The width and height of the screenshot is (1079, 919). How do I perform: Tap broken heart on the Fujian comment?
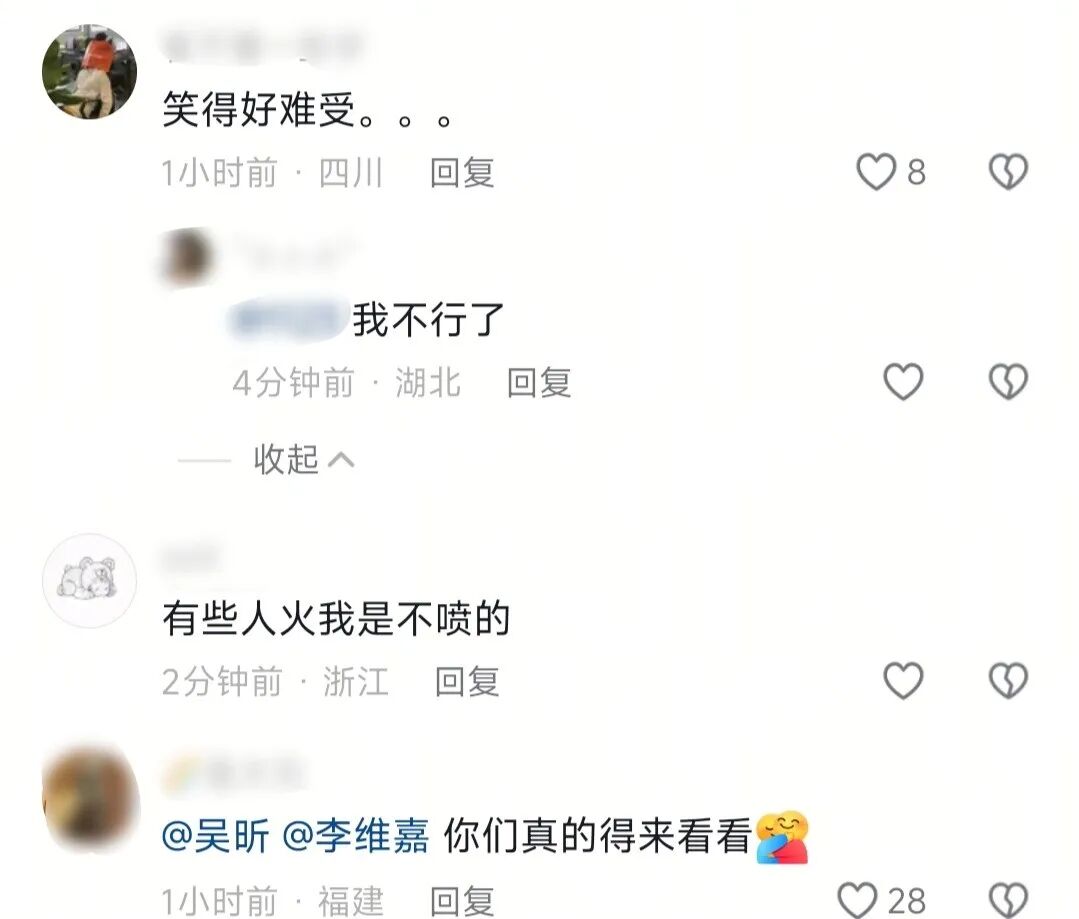pos(1008,899)
